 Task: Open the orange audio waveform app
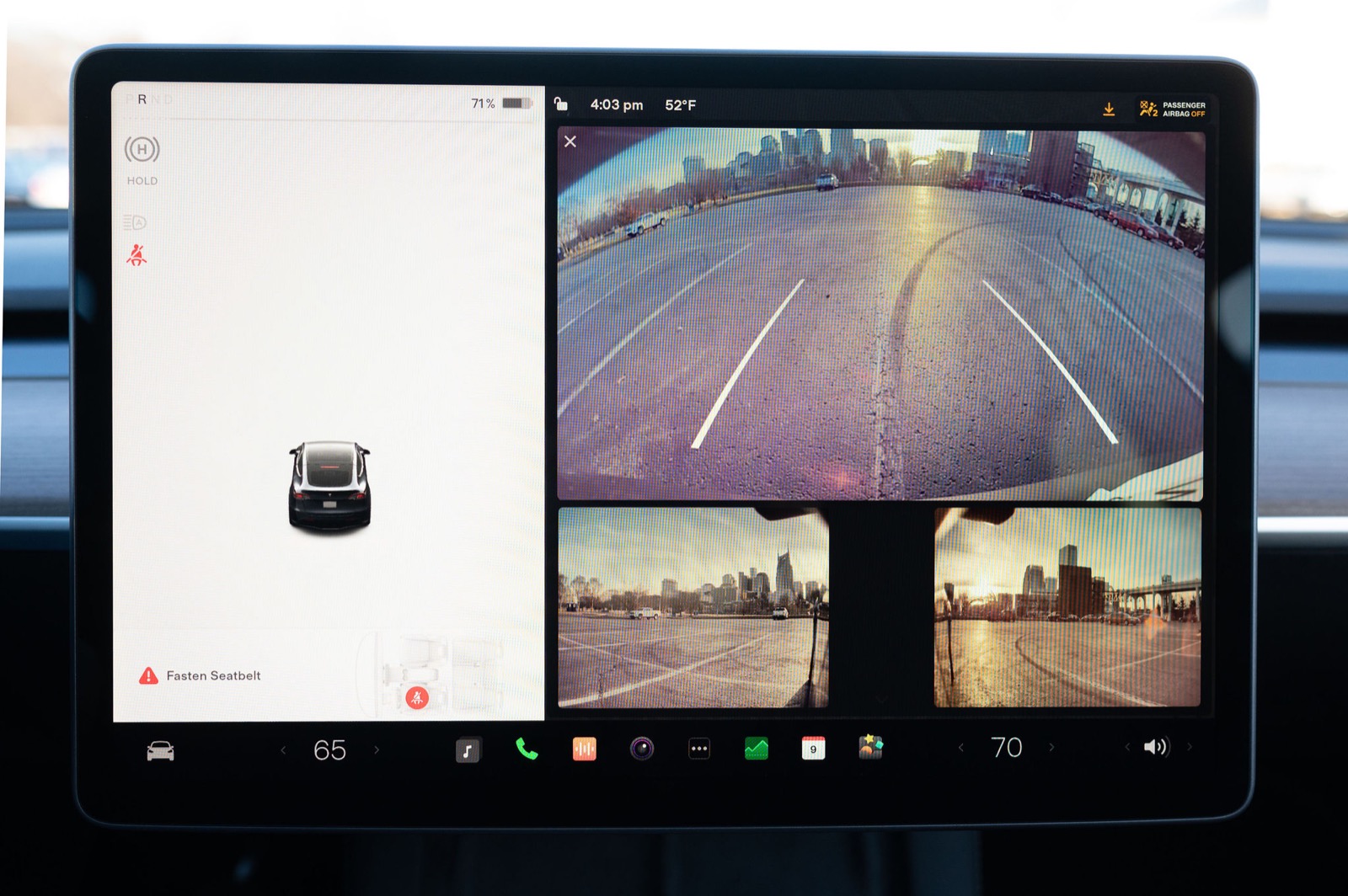pos(584,749)
